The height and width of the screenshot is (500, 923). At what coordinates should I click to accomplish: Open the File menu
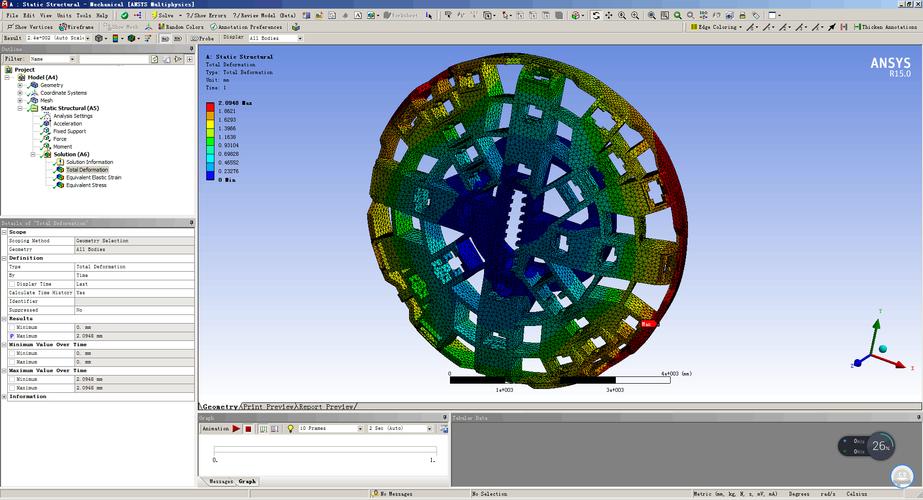(x=12, y=15)
